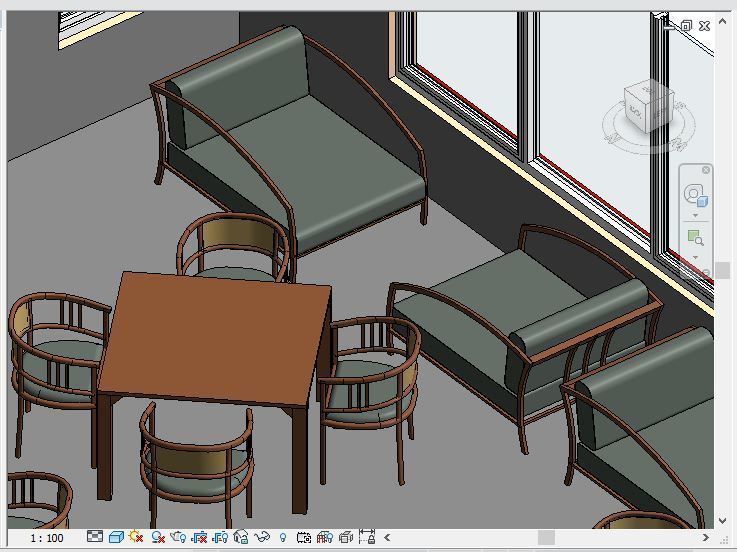Click the Reveal Hidden Elements lightbulb
737x552 pixels.
tap(283, 537)
